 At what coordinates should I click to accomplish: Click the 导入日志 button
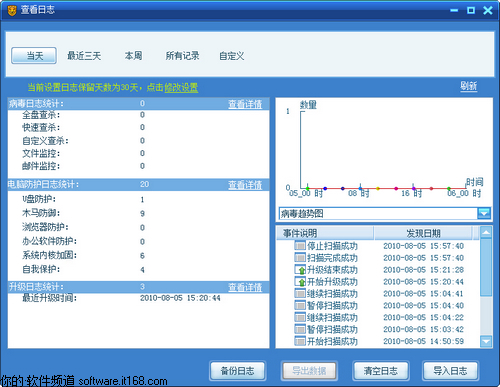pyautogui.click(x=450, y=371)
